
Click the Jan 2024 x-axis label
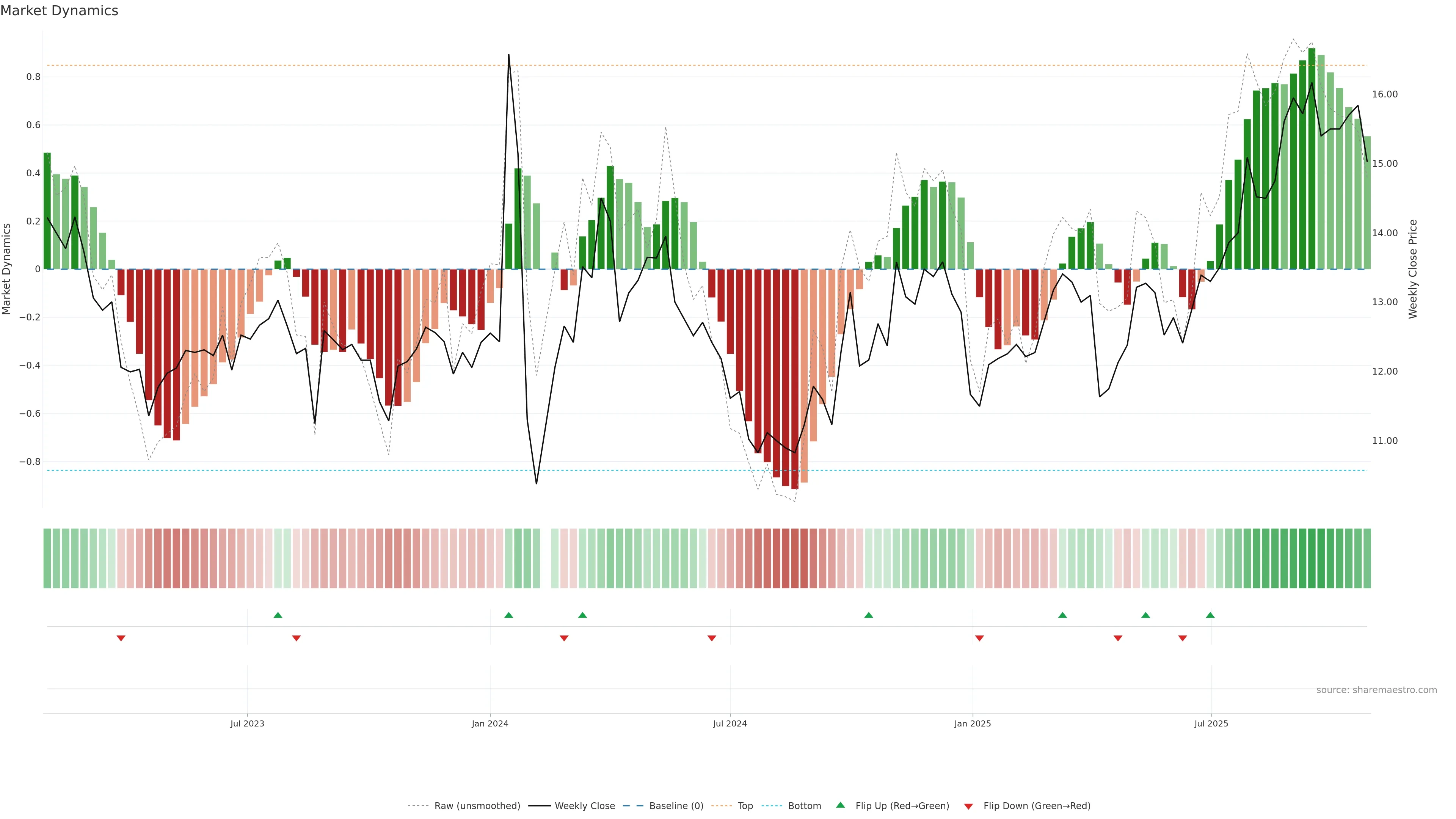(490, 723)
